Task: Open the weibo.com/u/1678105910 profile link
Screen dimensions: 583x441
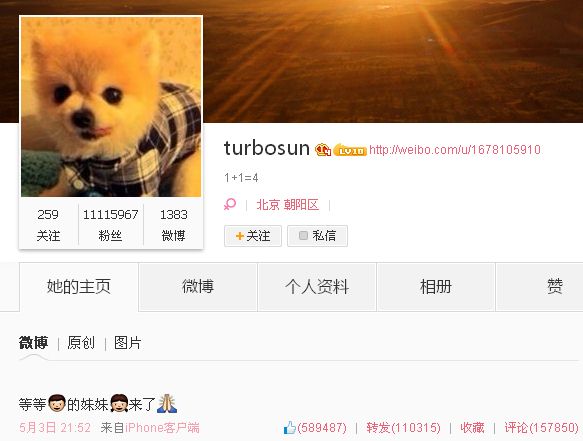Action: click(x=455, y=150)
